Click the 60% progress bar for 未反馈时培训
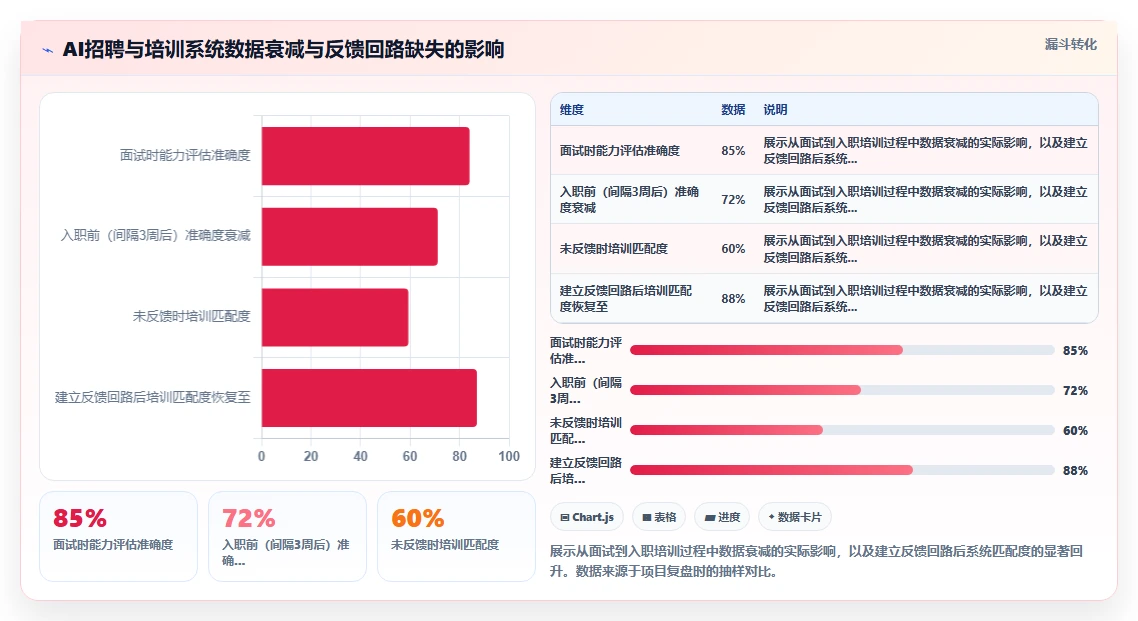The image size is (1138, 621). pos(842,430)
